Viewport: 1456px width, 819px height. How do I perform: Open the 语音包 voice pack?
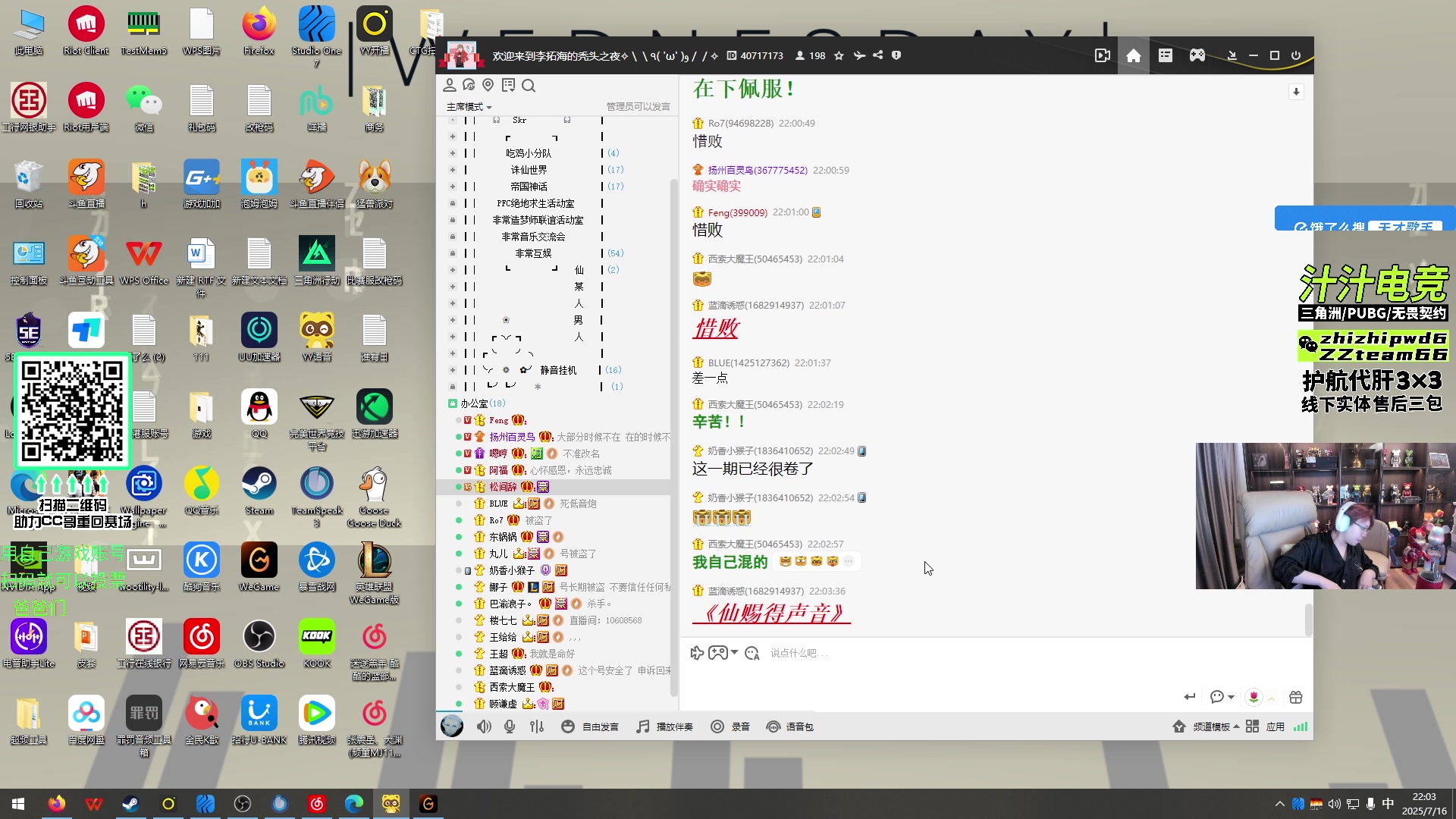point(789,726)
